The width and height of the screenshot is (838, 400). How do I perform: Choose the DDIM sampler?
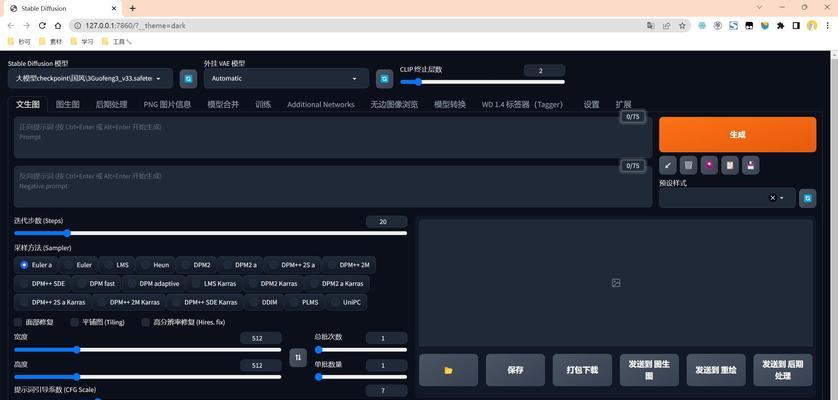tap(264, 302)
